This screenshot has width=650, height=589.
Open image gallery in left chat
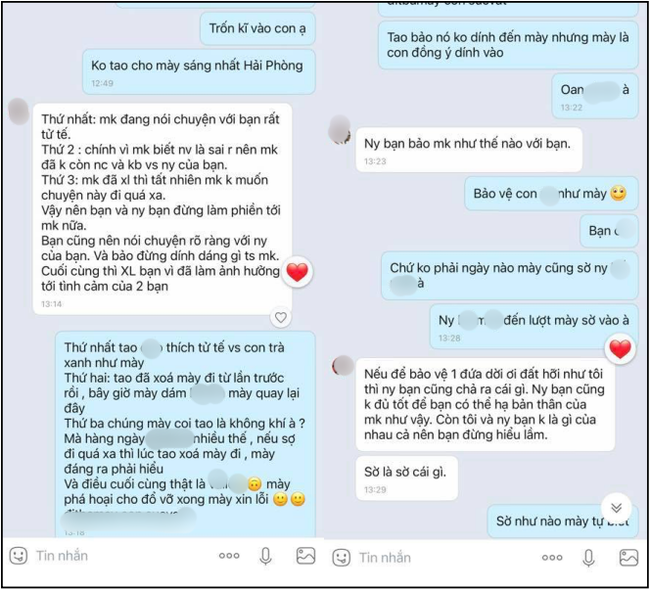point(306,556)
